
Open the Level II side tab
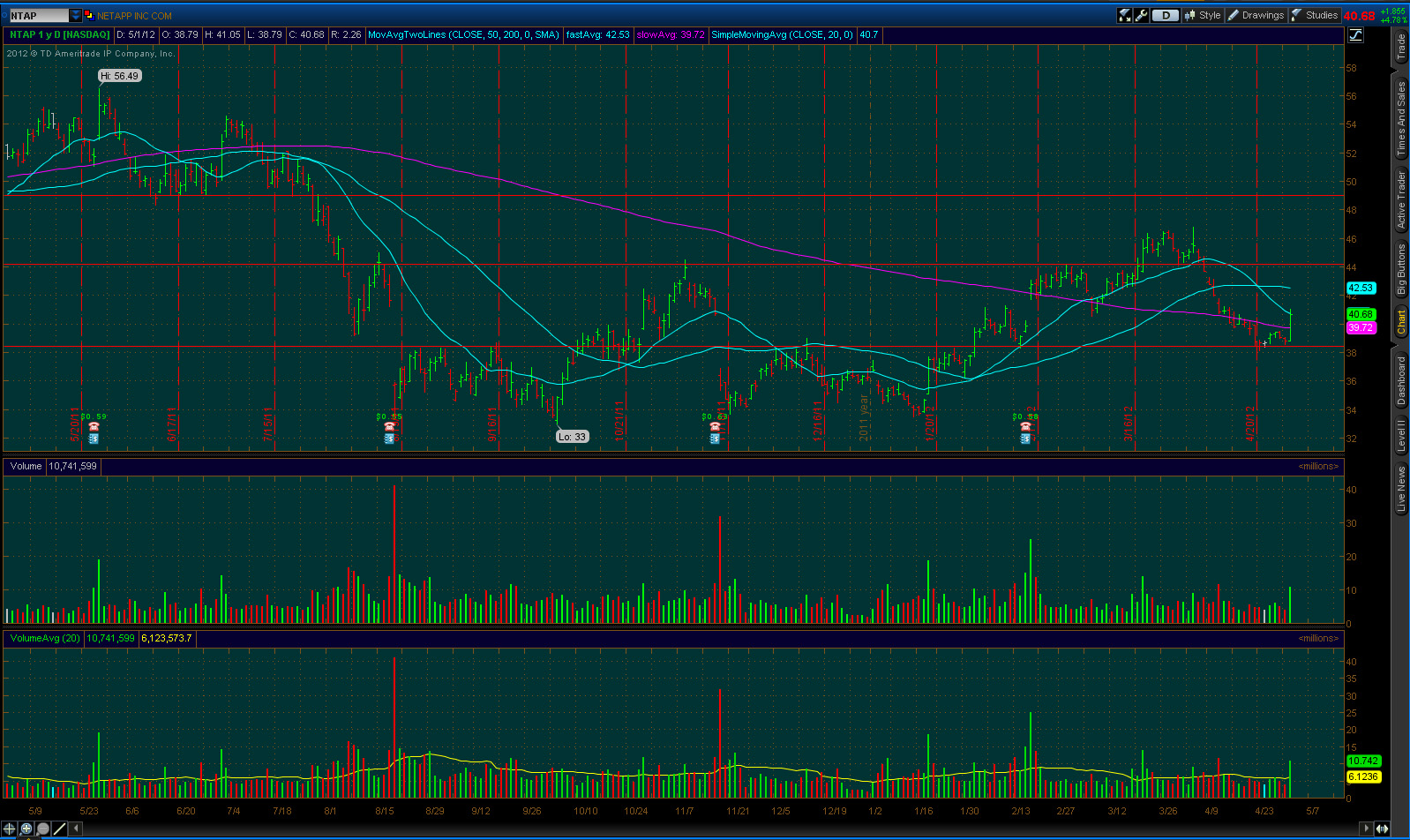click(1401, 435)
